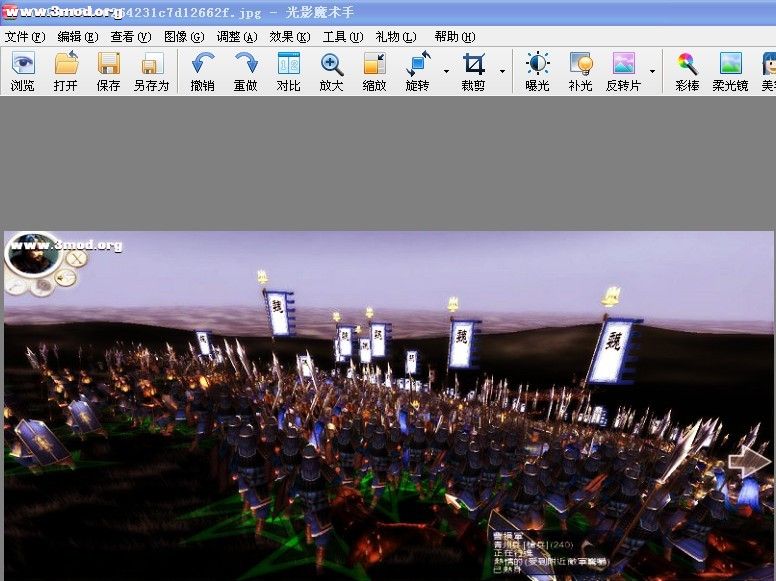Click the 对比 (Compare) icon
Viewport: 776px width, 581px height.
point(288,71)
